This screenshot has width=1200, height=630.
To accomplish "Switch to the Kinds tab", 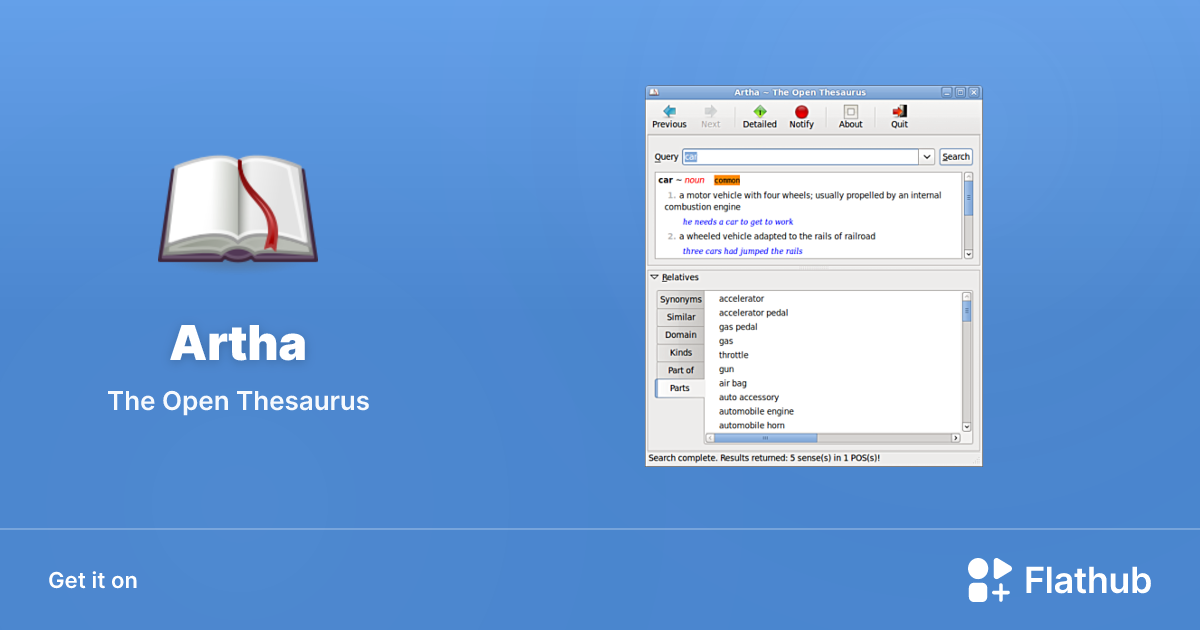I will pos(681,352).
